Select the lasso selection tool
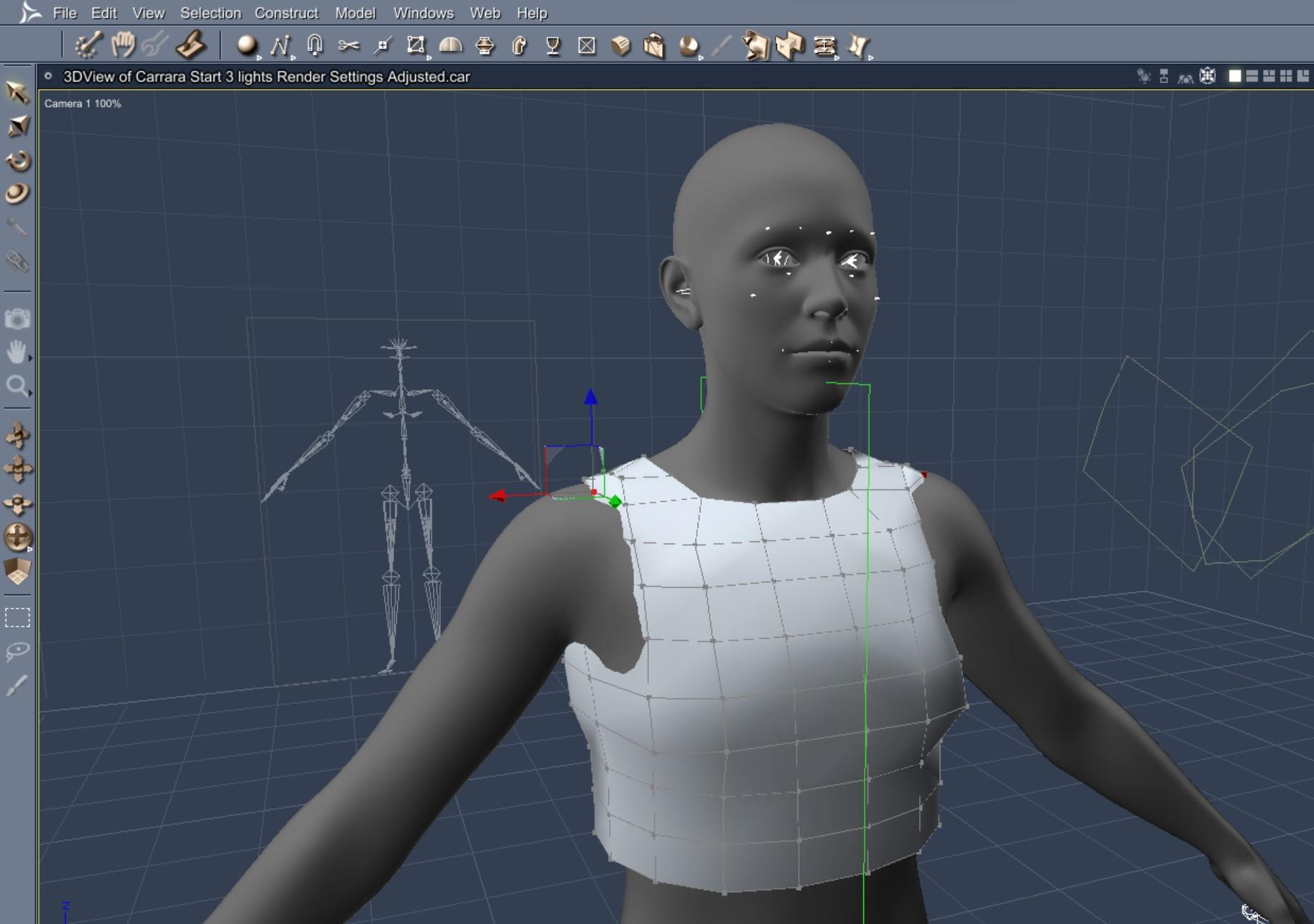This screenshot has width=1314, height=924. pos(17,651)
